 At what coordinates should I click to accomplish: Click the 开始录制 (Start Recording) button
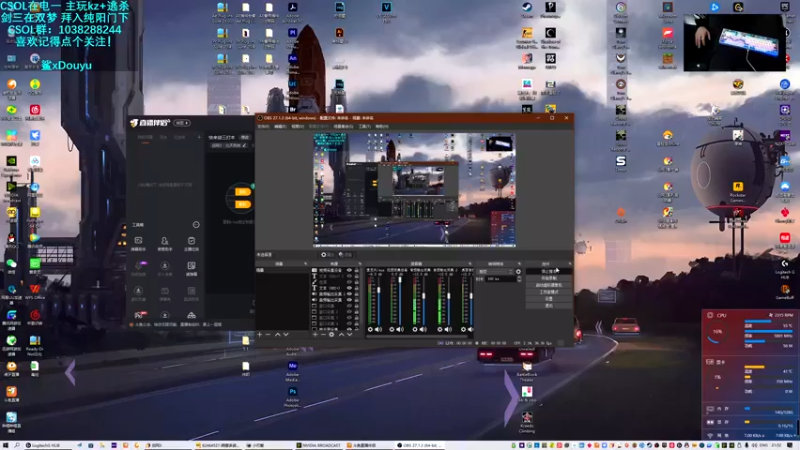[548, 278]
